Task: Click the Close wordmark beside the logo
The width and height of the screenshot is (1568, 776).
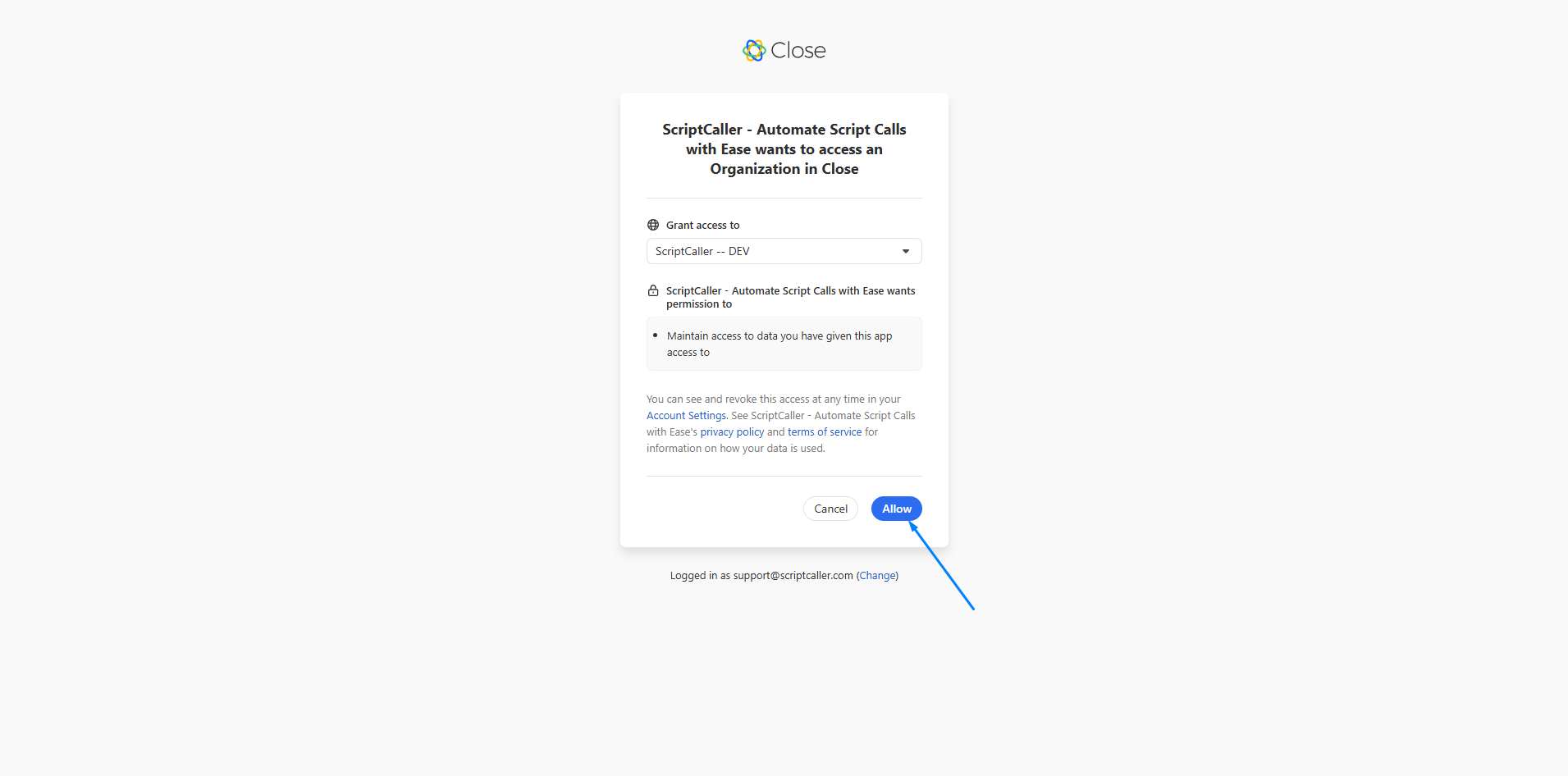Action: [x=798, y=51]
